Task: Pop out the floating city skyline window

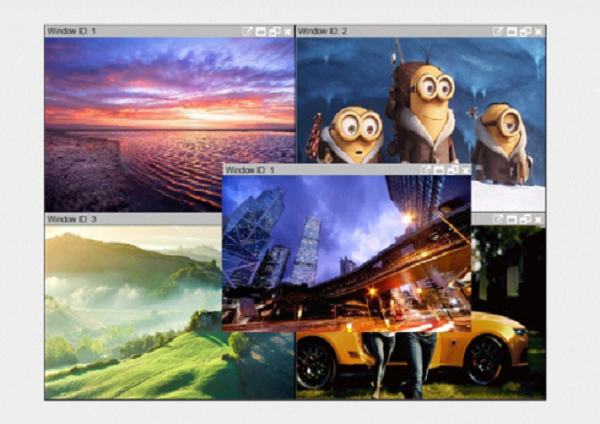Action: coord(426,171)
